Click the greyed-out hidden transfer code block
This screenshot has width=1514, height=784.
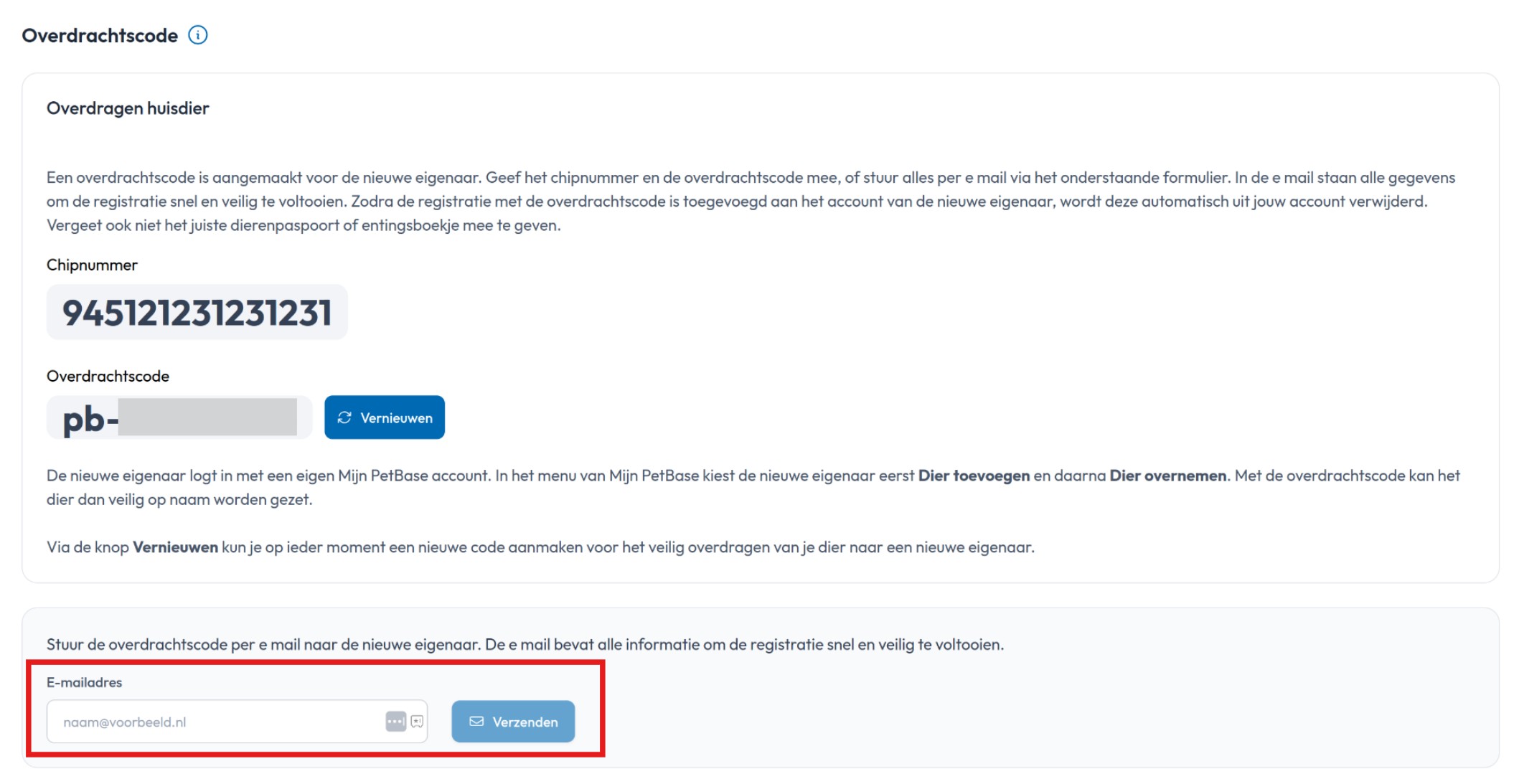click(207, 417)
